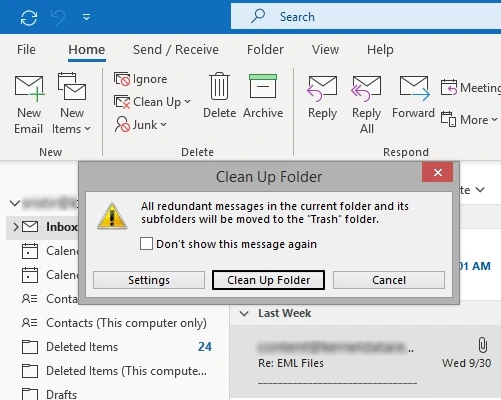This screenshot has height=400, width=501.
Task: Open Deleted Items (This computer only) folder
Action: point(114,371)
